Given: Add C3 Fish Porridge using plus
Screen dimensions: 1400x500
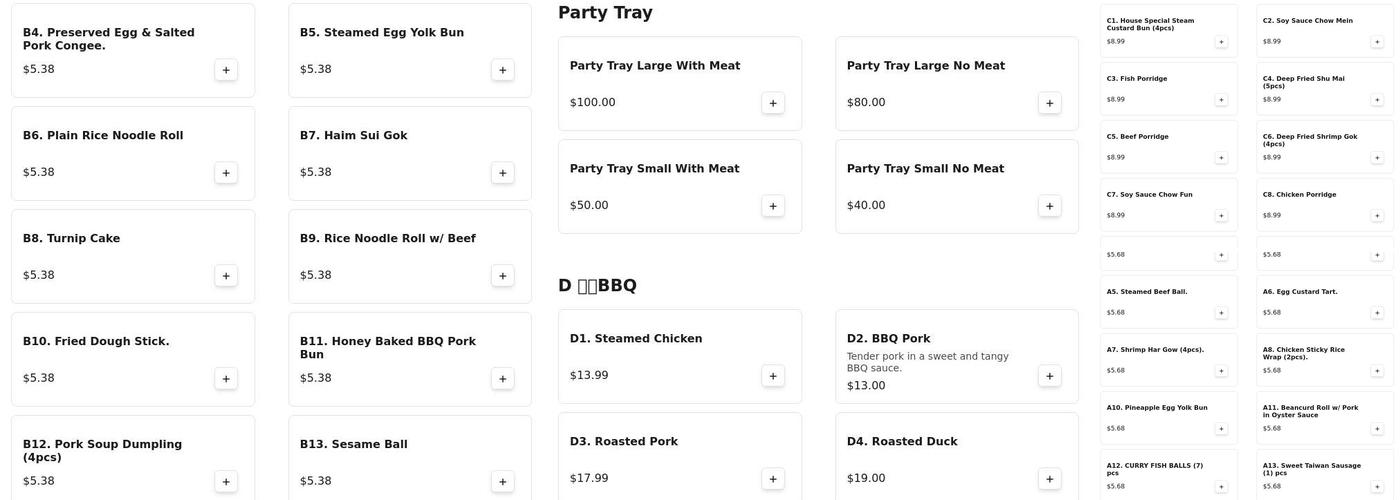Looking at the screenshot, I should coord(1221,100).
